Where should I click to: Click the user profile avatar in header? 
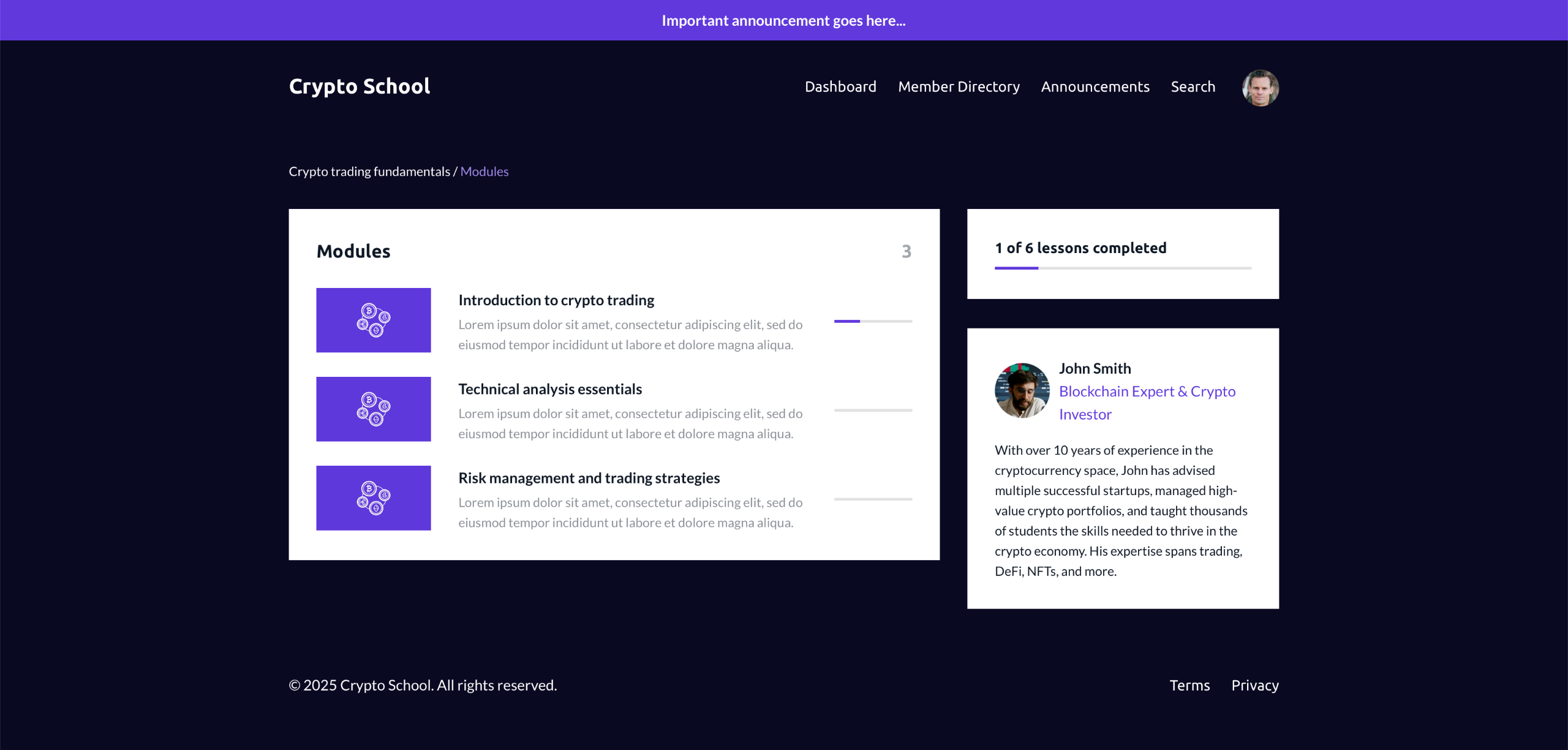click(x=1260, y=88)
